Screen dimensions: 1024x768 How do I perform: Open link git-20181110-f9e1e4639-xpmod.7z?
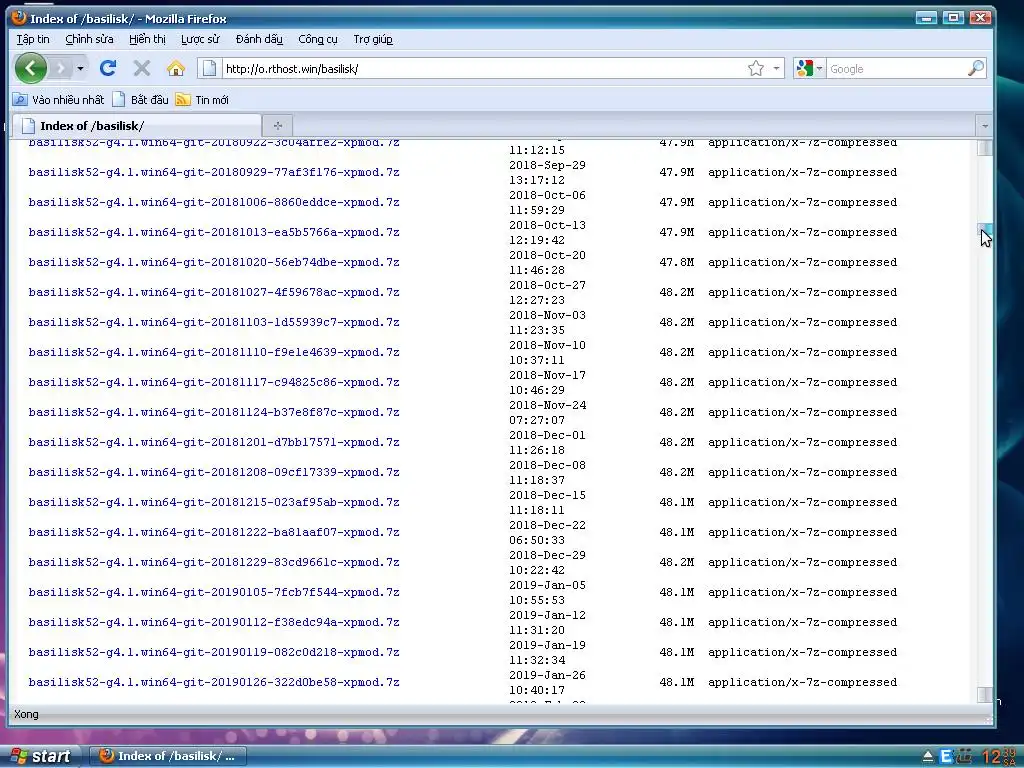(x=214, y=353)
